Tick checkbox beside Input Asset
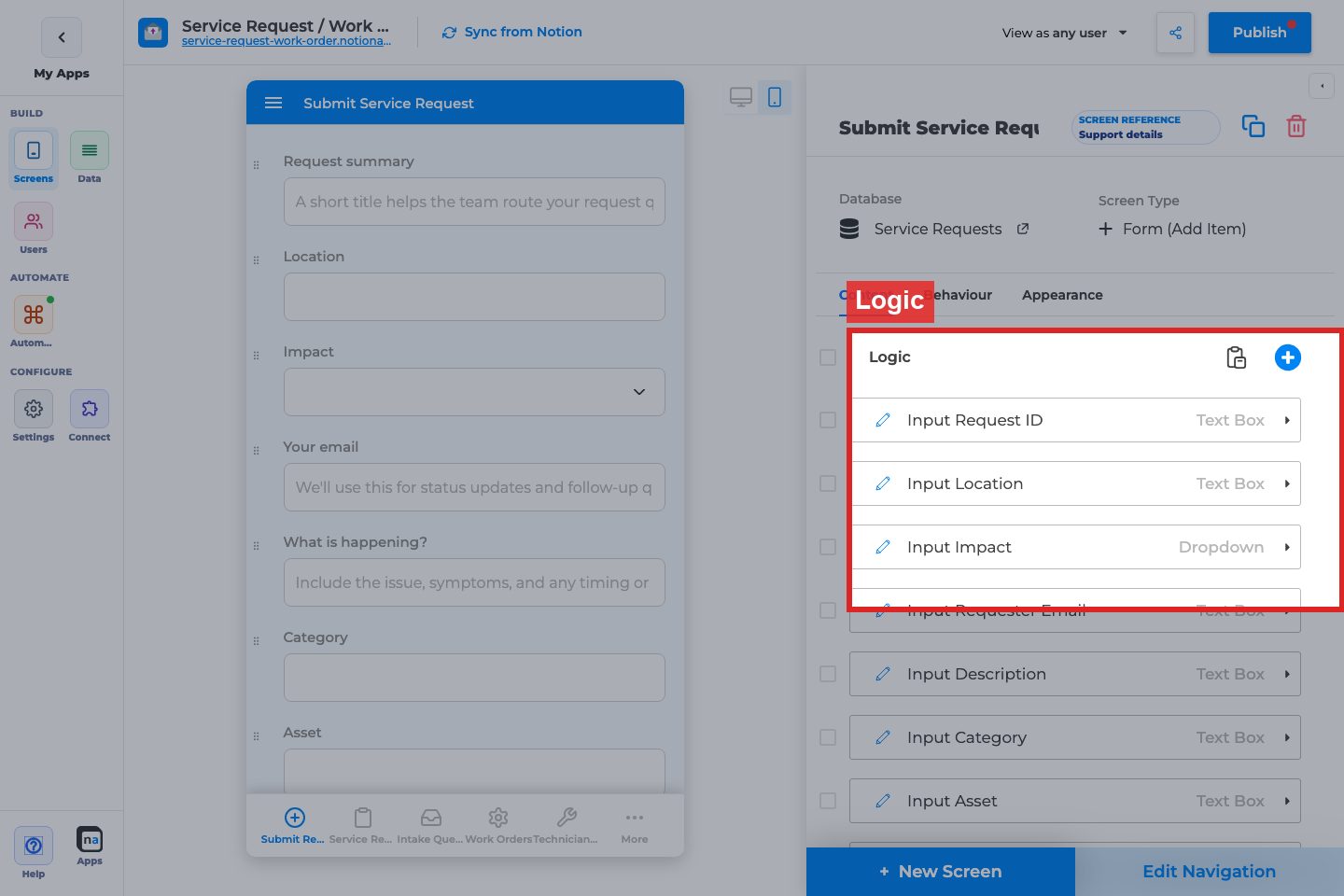This screenshot has width=1344, height=896. [828, 801]
